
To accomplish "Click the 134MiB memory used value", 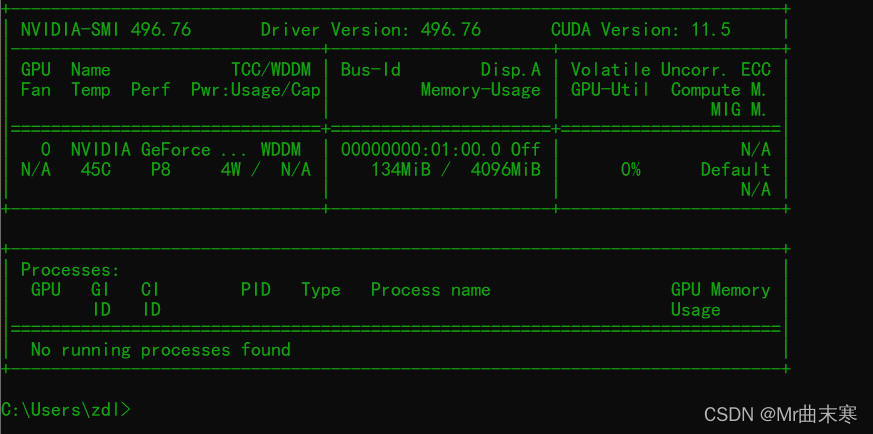I will [401, 170].
